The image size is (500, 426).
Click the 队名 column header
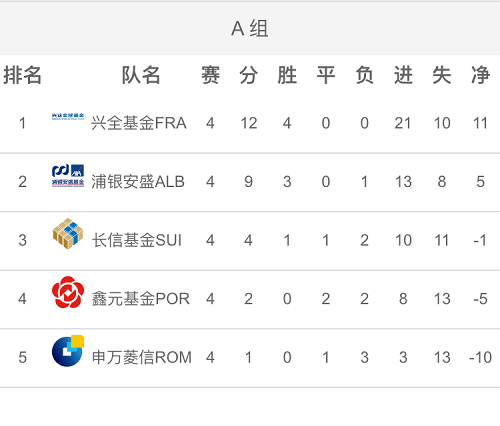(141, 75)
